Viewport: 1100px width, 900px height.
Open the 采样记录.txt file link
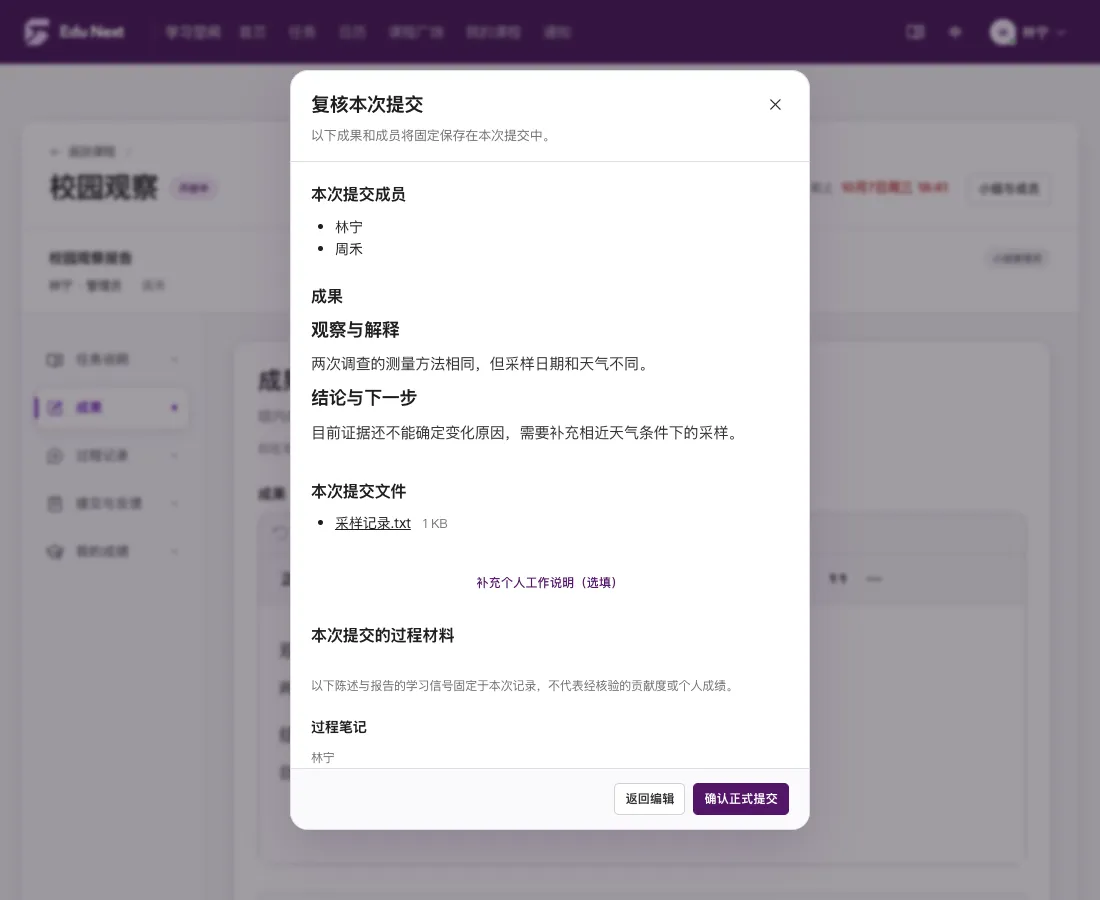[373, 523]
